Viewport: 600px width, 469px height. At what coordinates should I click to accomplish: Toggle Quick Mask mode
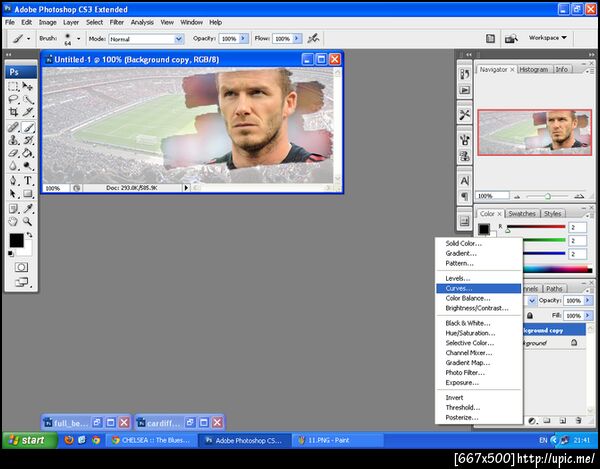coord(21,267)
